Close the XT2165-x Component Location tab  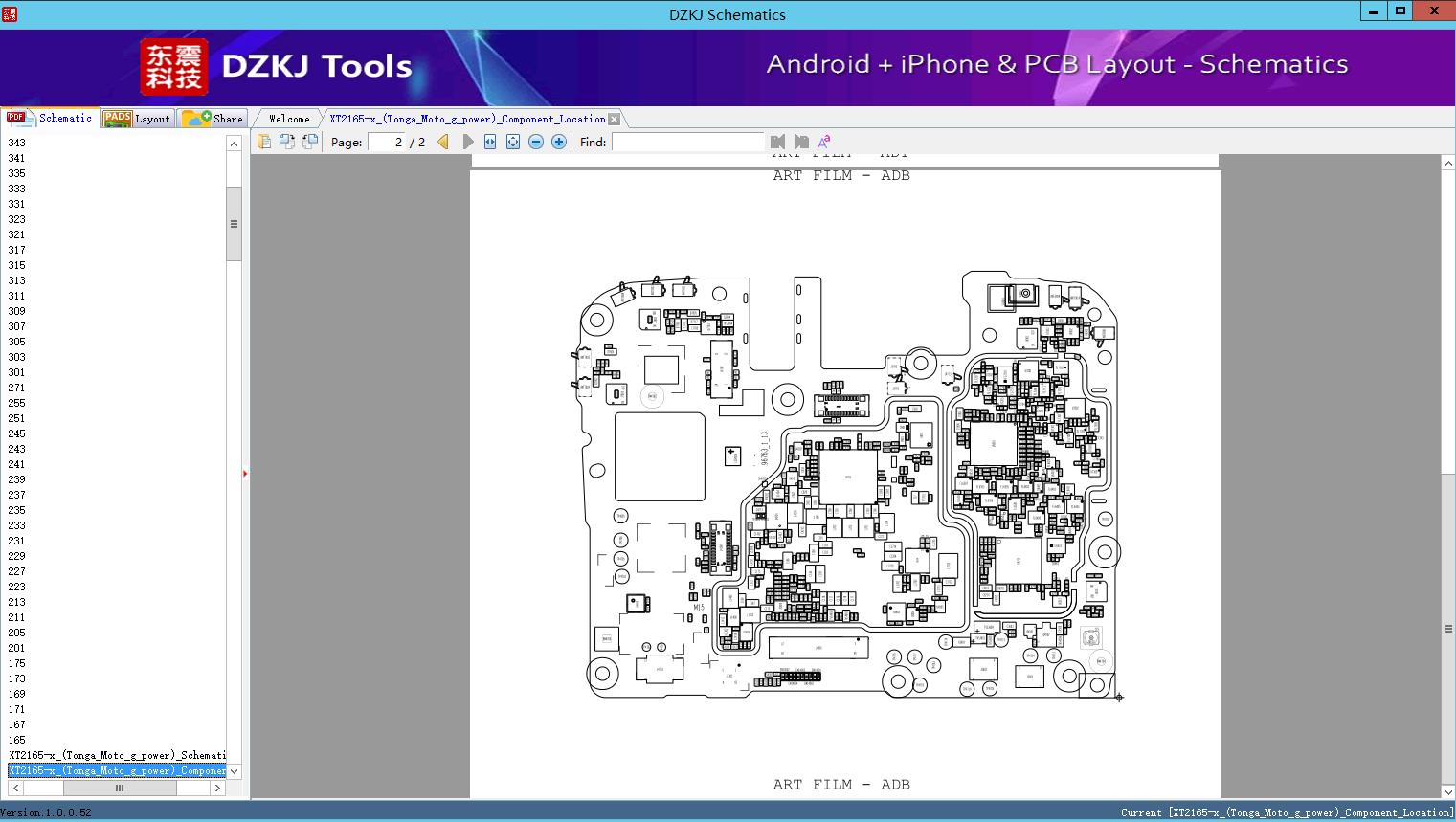point(615,119)
